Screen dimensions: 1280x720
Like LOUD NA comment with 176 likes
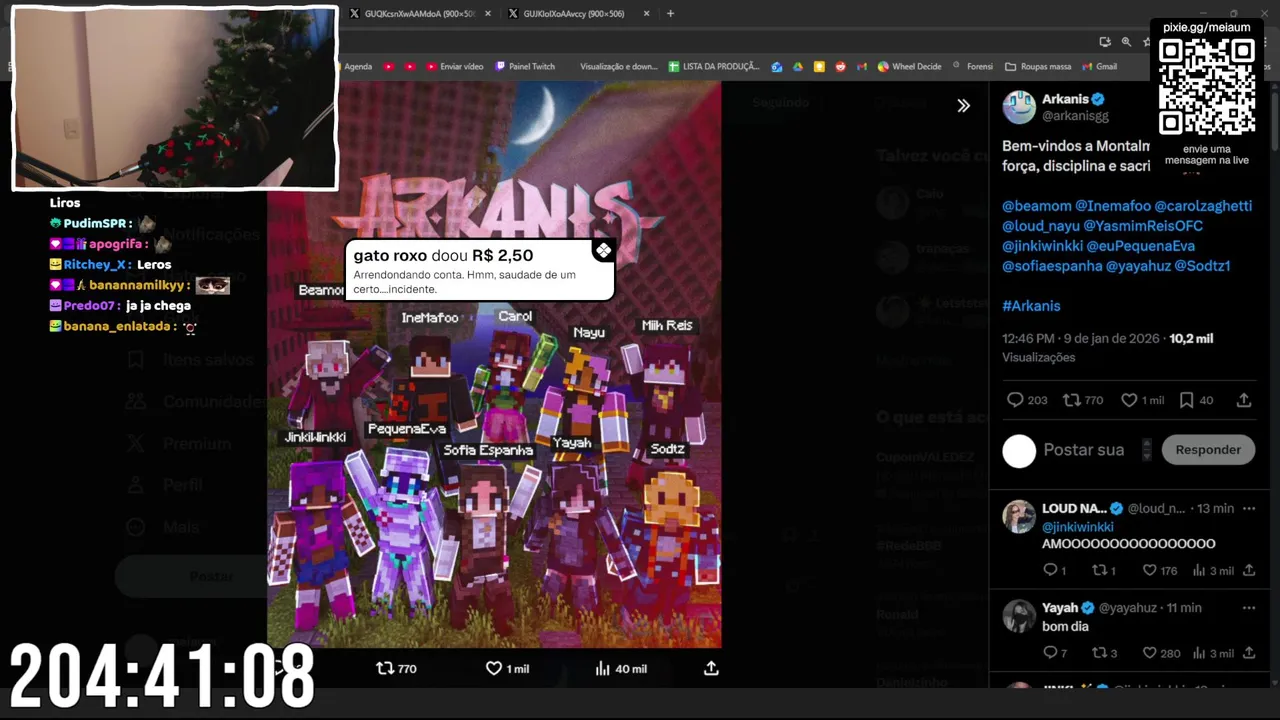tap(1149, 570)
